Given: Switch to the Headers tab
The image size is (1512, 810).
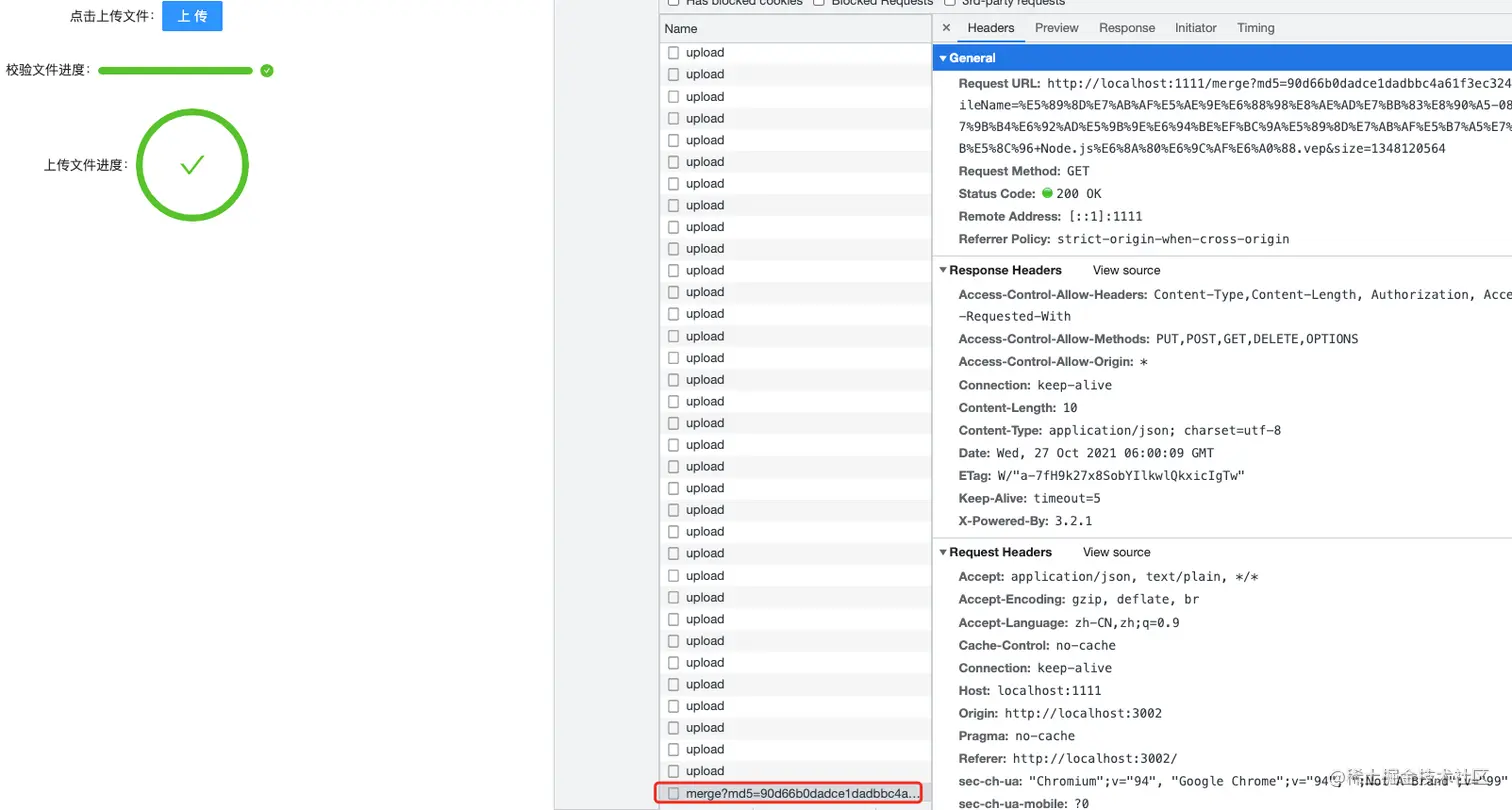Looking at the screenshot, I should (991, 28).
